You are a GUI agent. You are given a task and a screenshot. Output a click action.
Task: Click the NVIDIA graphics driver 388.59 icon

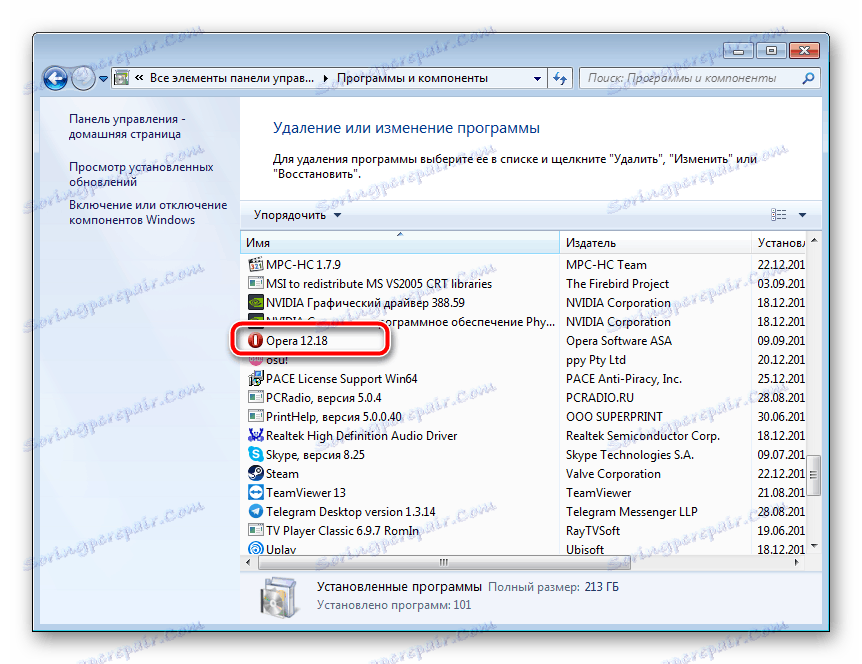tap(256, 303)
